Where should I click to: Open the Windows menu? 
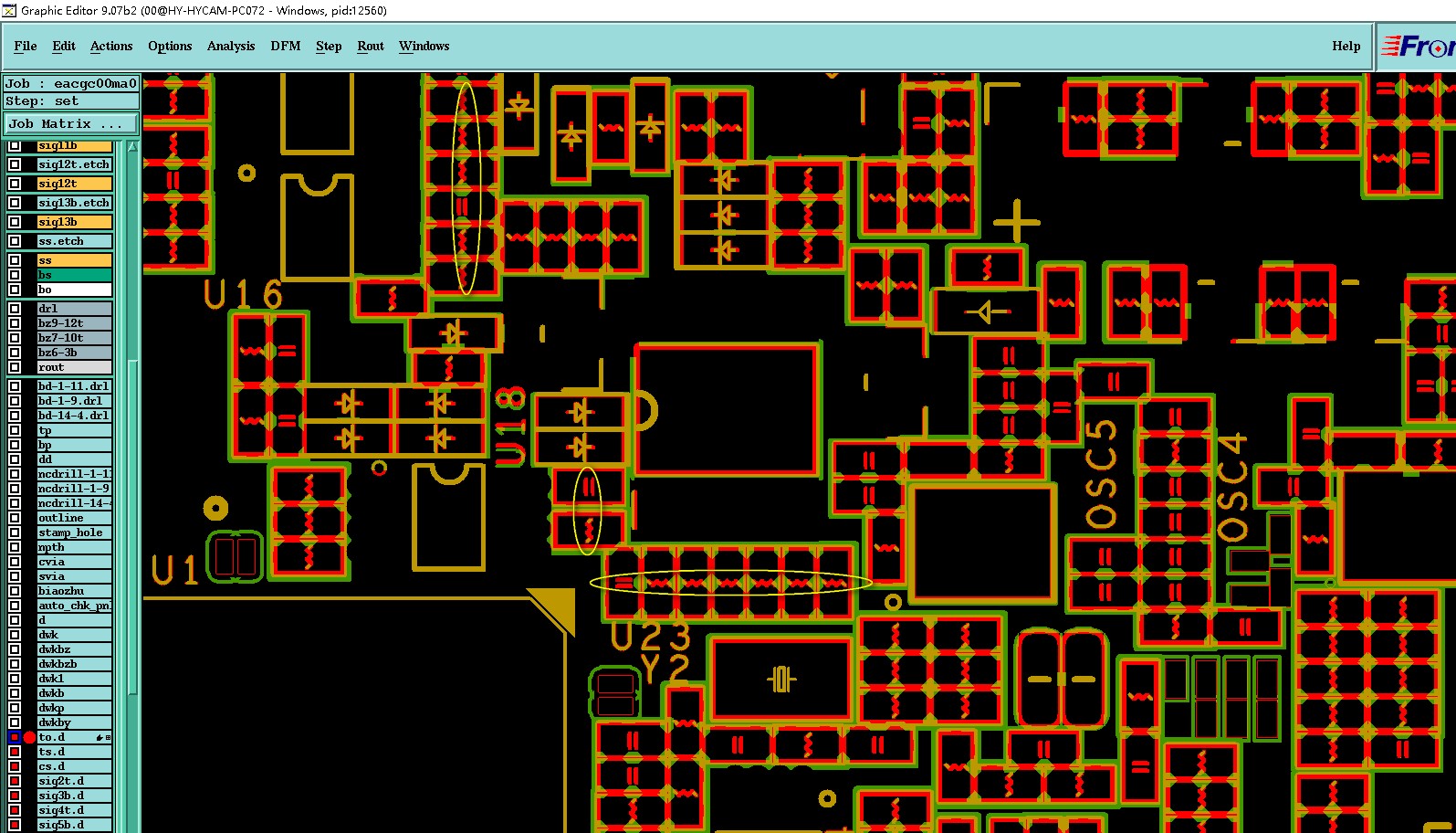424,46
